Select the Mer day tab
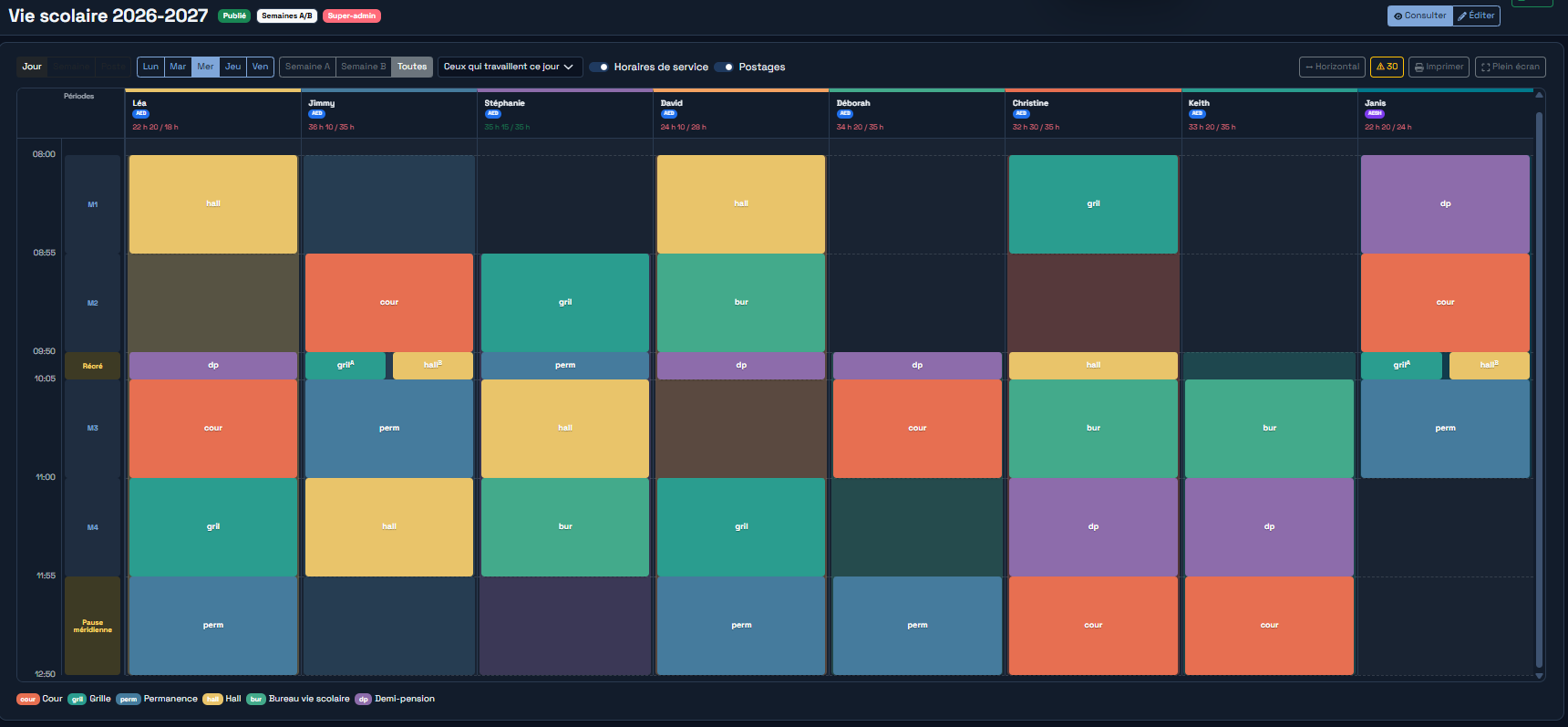Image resolution: width=1568 pixels, height=727 pixels. click(x=206, y=67)
